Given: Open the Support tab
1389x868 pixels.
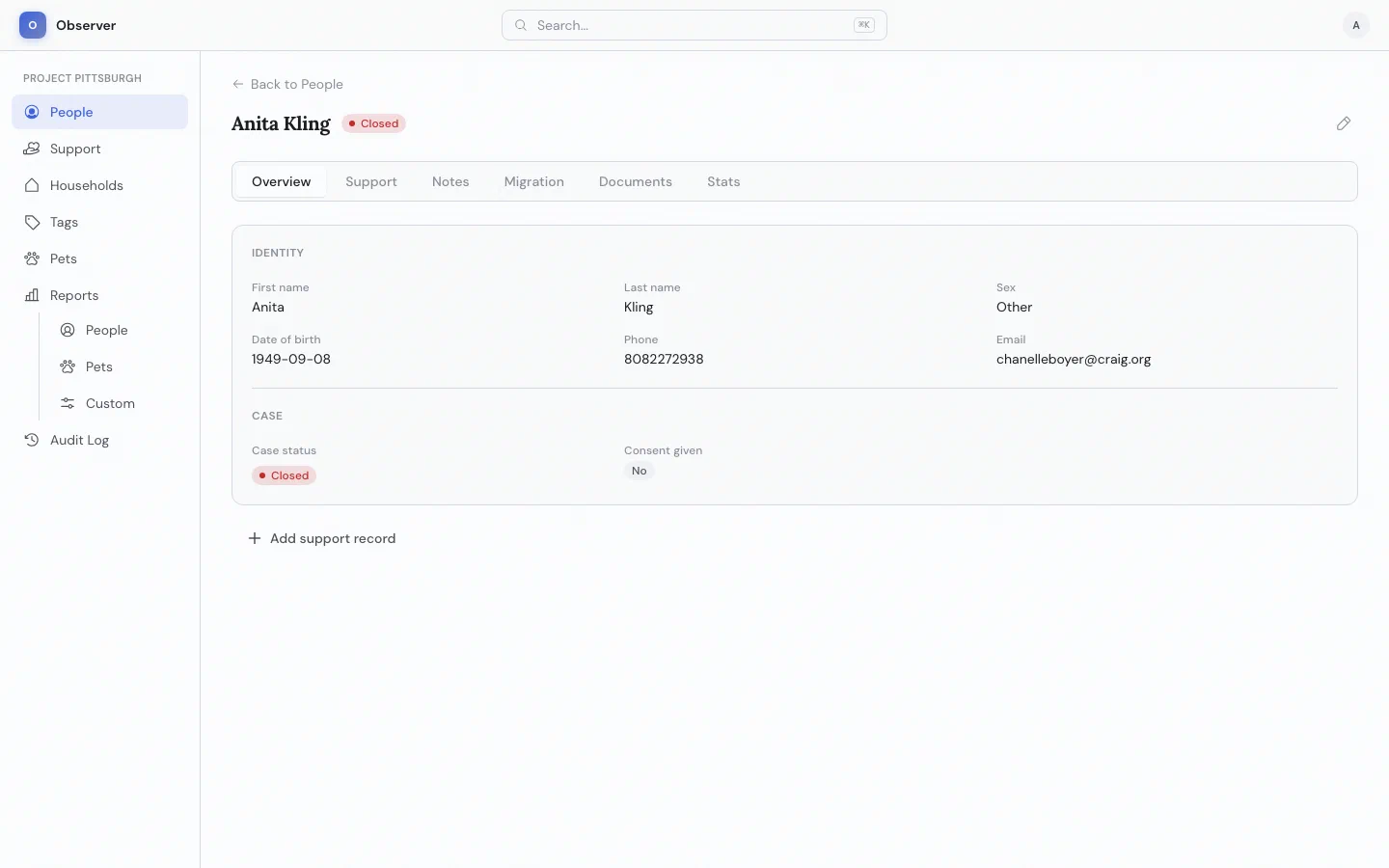Looking at the screenshot, I should (x=371, y=181).
